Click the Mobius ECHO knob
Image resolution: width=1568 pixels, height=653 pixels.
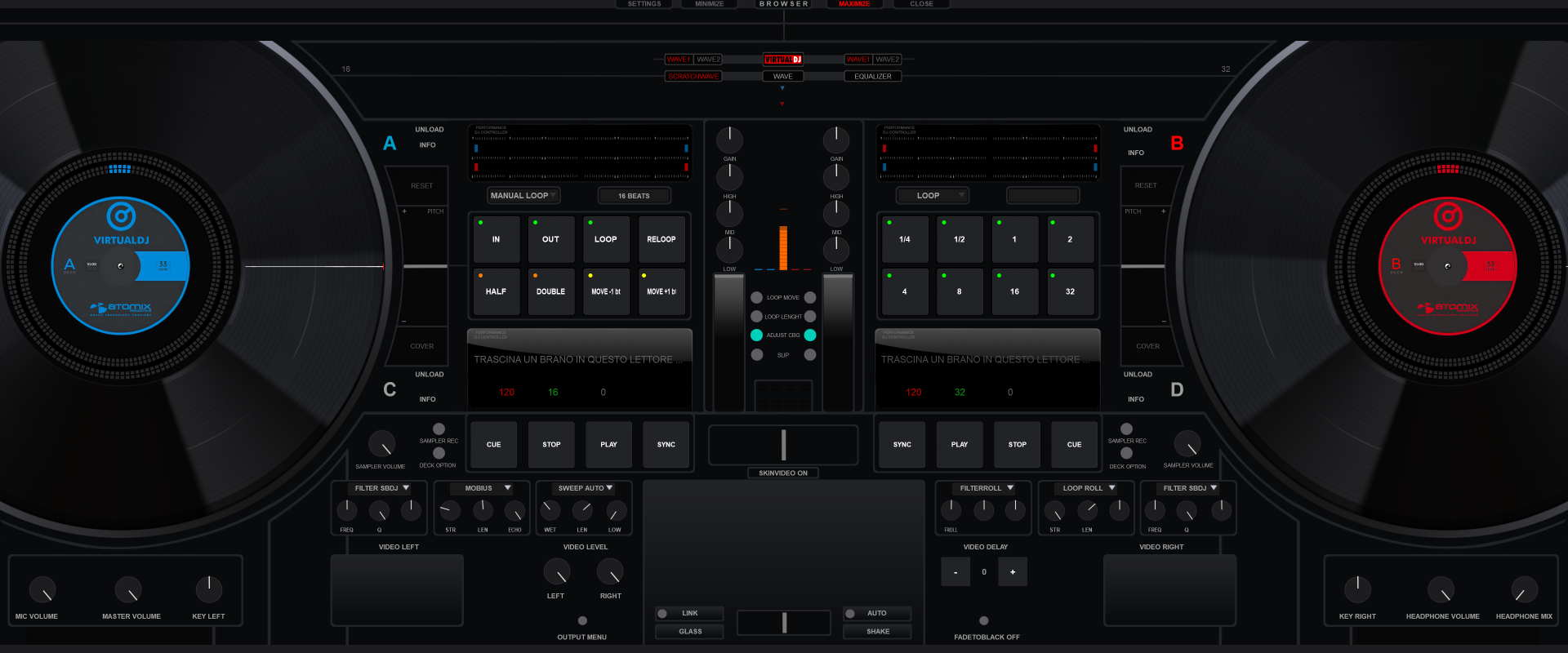514,511
